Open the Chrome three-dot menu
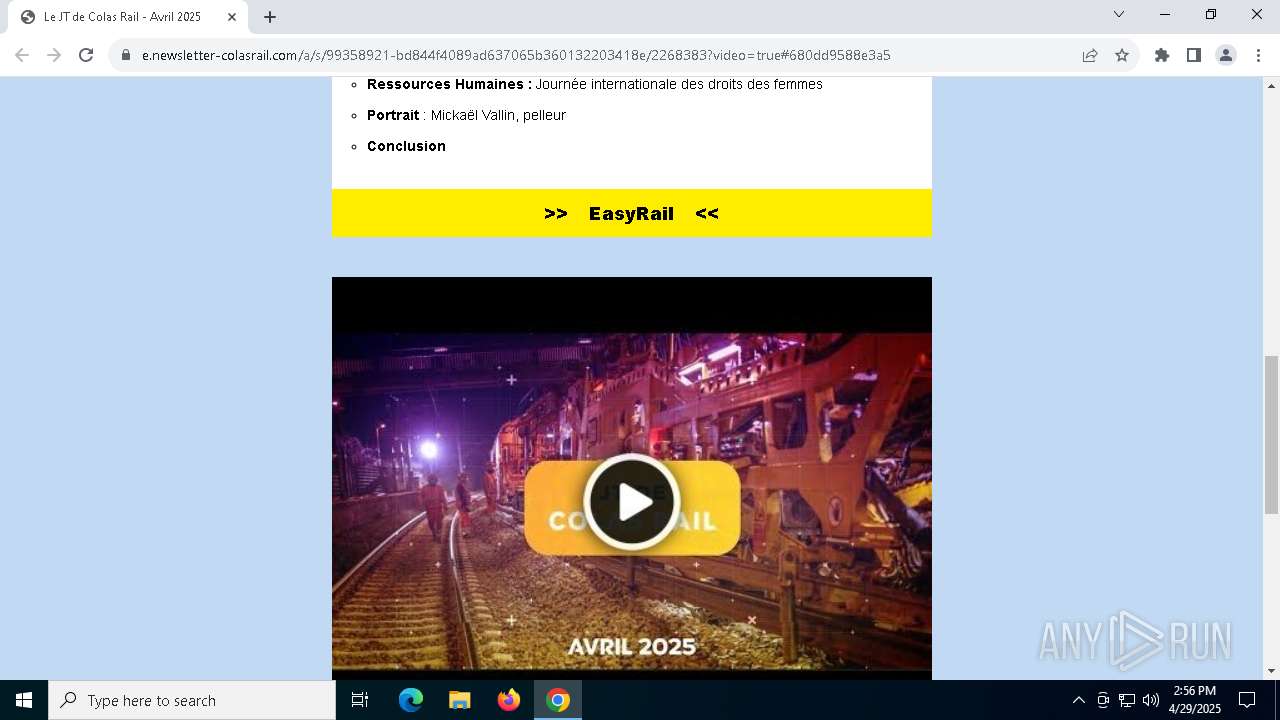The width and height of the screenshot is (1280, 720). point(1258,55)
